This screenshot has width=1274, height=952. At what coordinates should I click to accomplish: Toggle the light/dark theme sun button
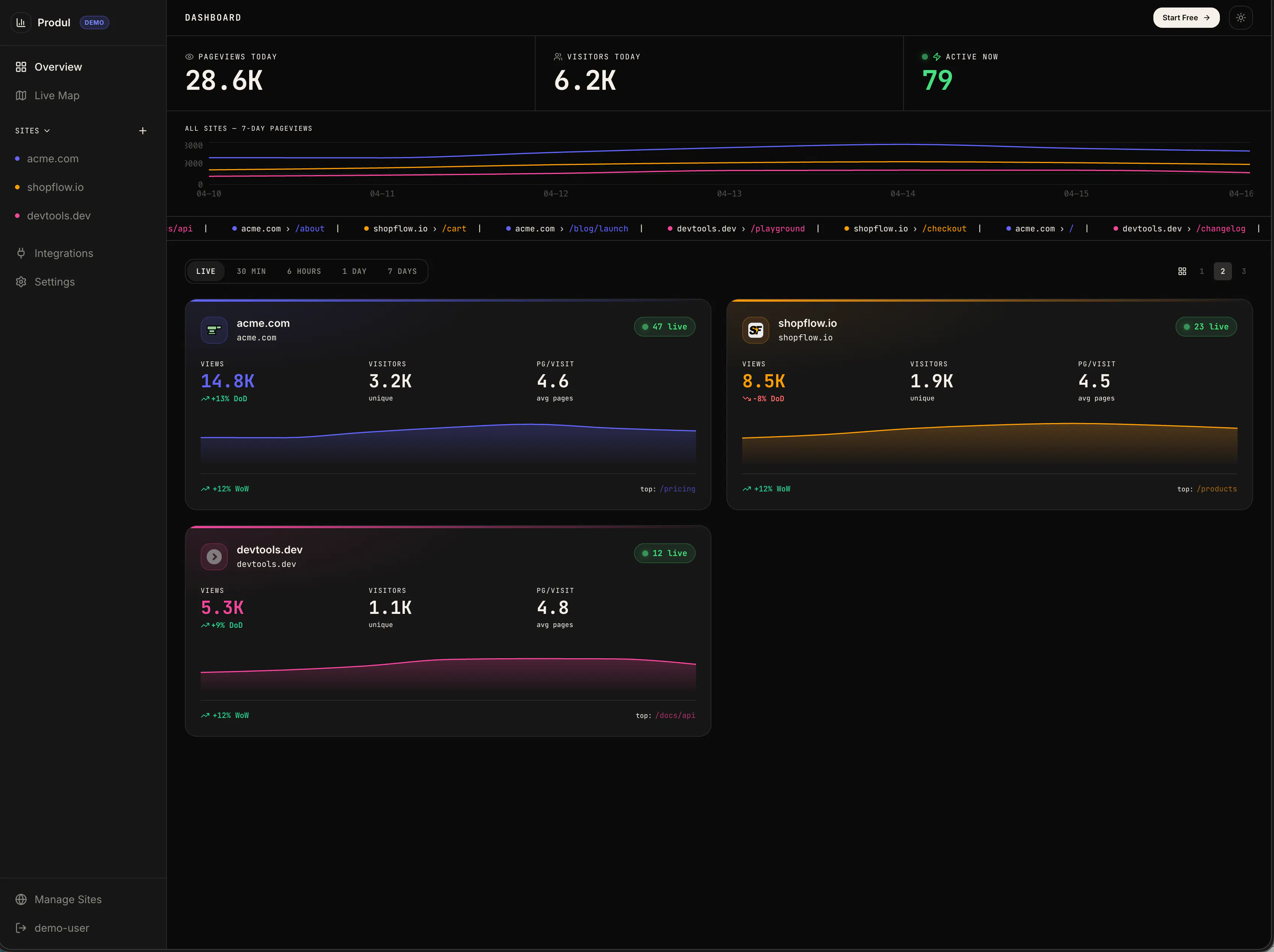(x=1241, y=18)
